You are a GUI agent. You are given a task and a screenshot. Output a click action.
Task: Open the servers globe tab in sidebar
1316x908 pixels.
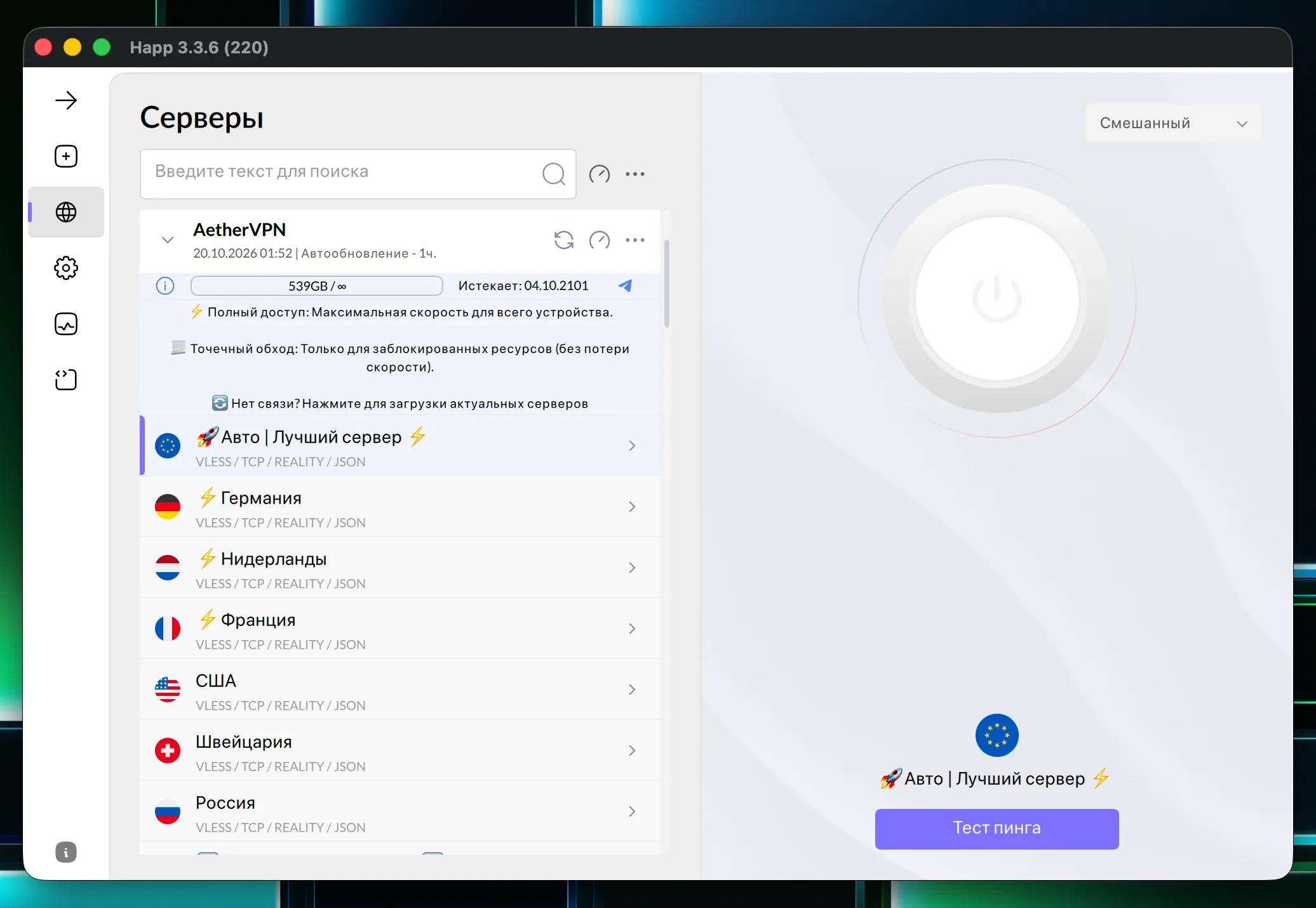[66, 212]
